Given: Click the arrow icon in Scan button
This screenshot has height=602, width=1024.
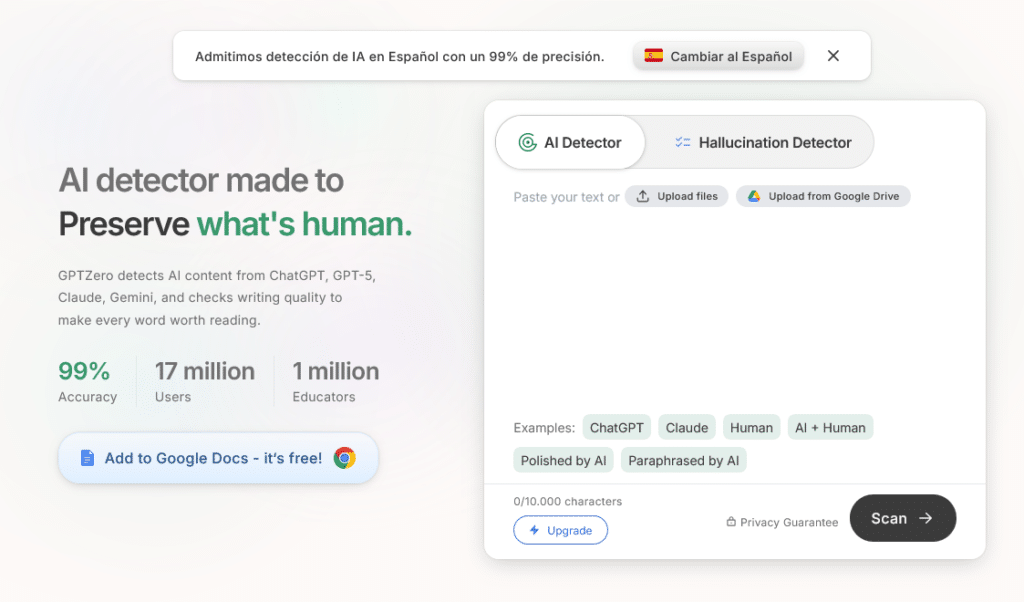Looking at the screenshot, I should 925,518.
